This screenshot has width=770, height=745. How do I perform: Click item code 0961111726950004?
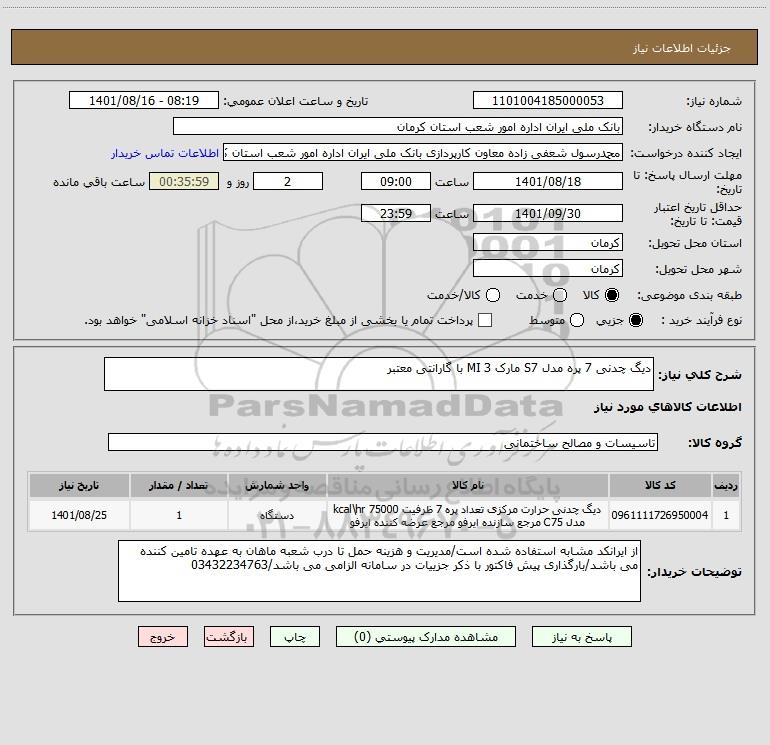660,515
